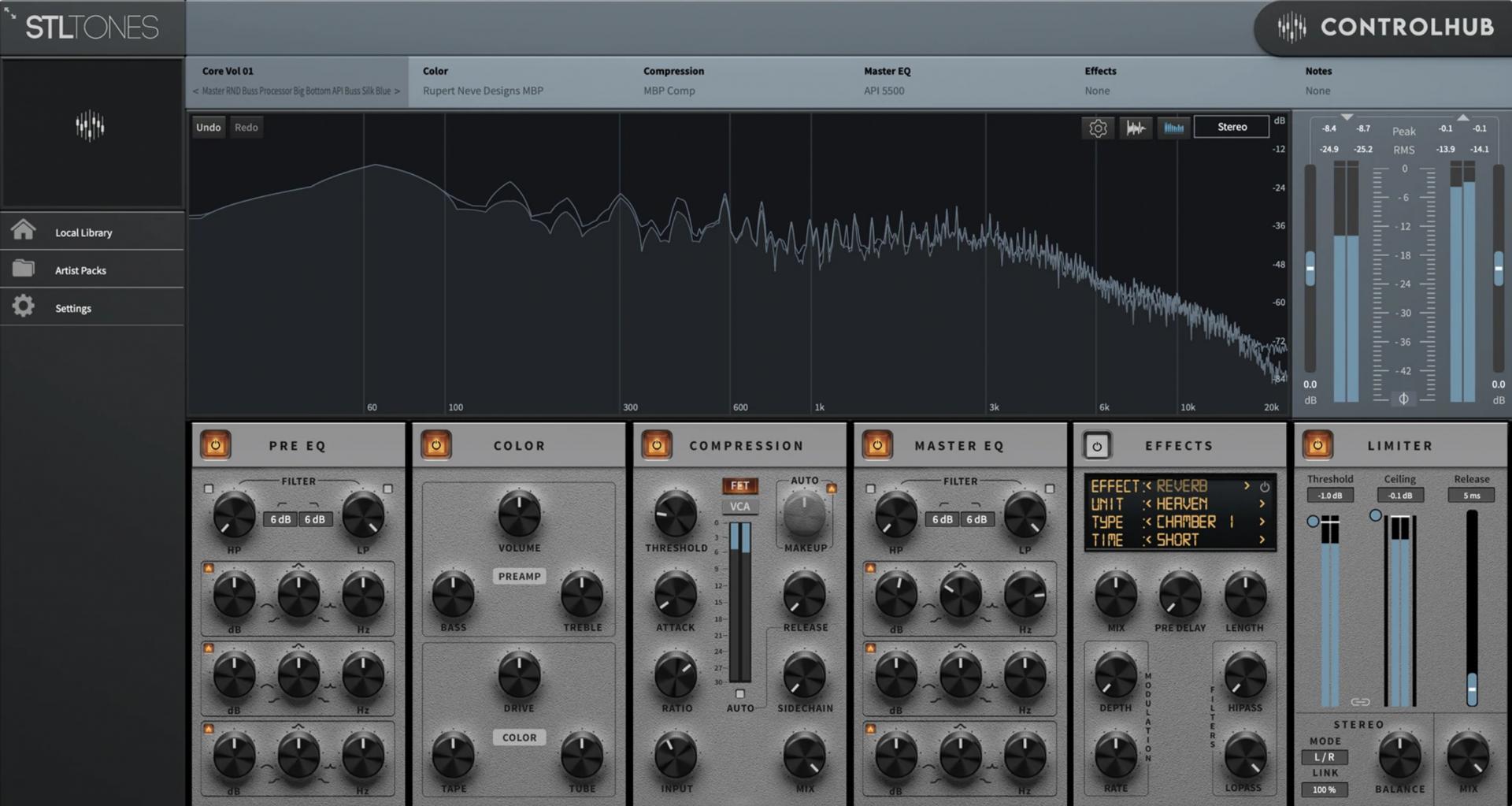
Task: Open Pre EQ HP 6 dB slope selector
Action: tap(281, 519)
